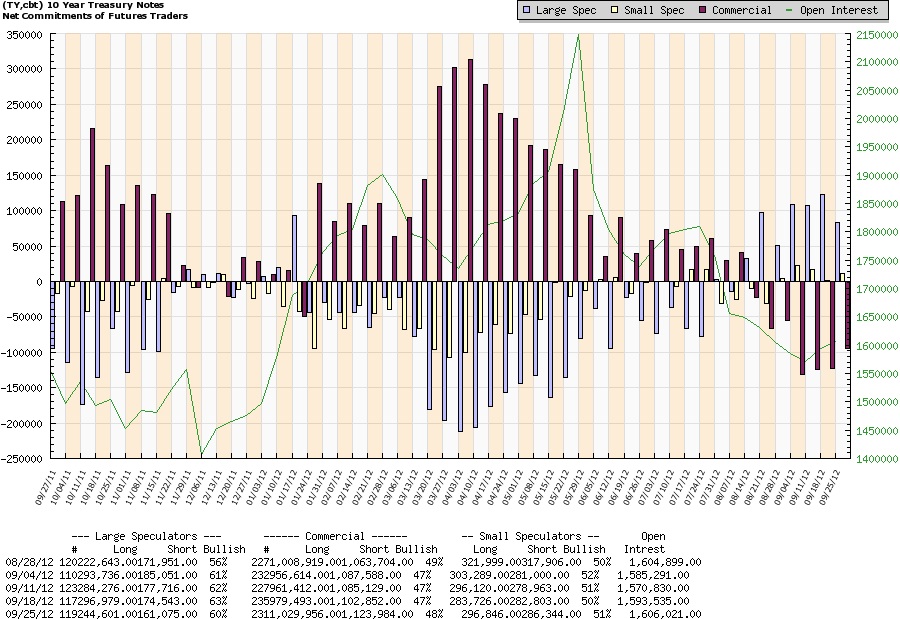Screen dimensions: 900x619
Task: Click the 2150000 right axis label
Action: click(877, 35)
